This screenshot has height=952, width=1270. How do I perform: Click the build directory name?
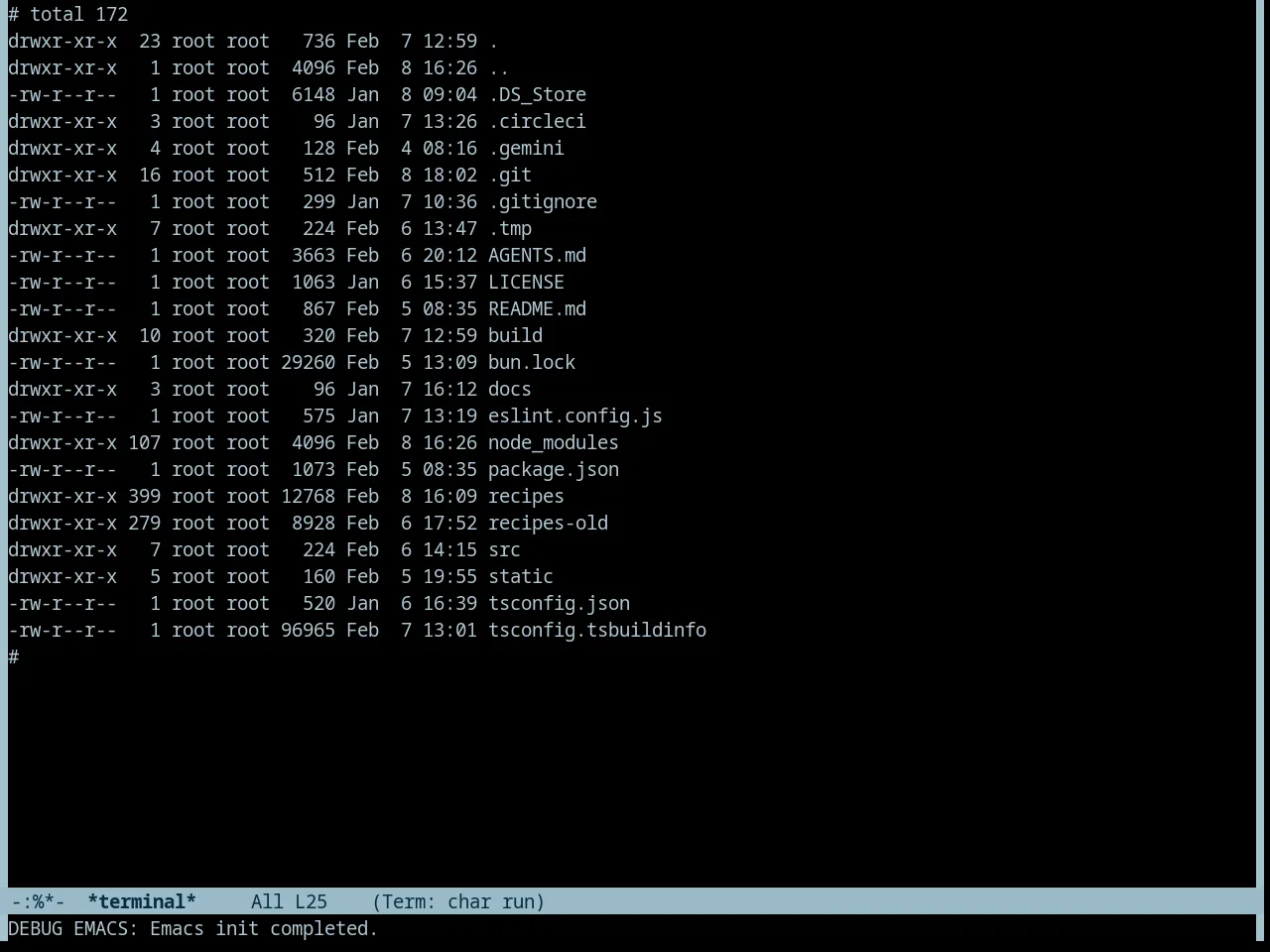515,336
